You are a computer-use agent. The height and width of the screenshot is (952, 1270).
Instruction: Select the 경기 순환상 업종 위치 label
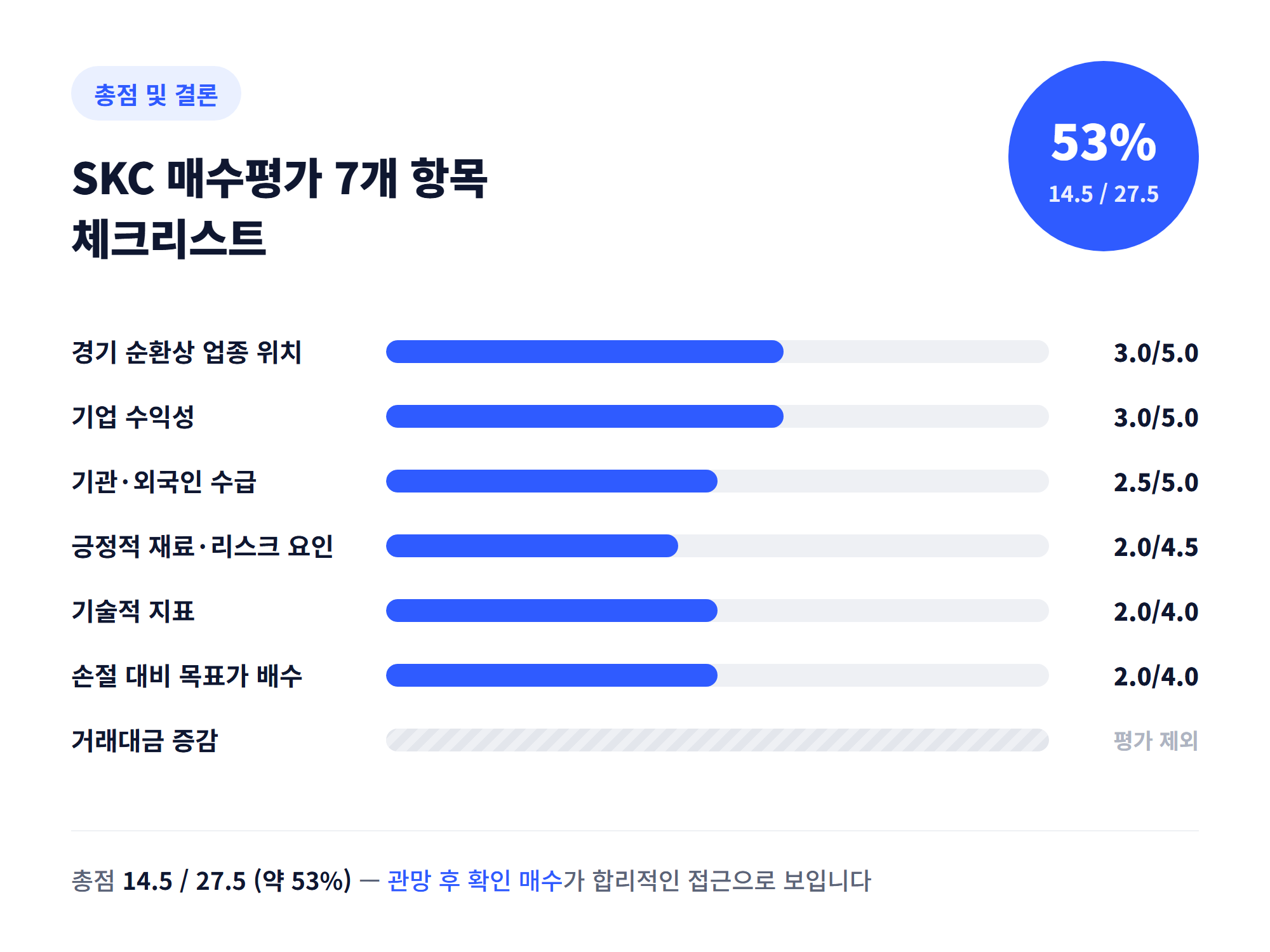click(x=187, y=352)
